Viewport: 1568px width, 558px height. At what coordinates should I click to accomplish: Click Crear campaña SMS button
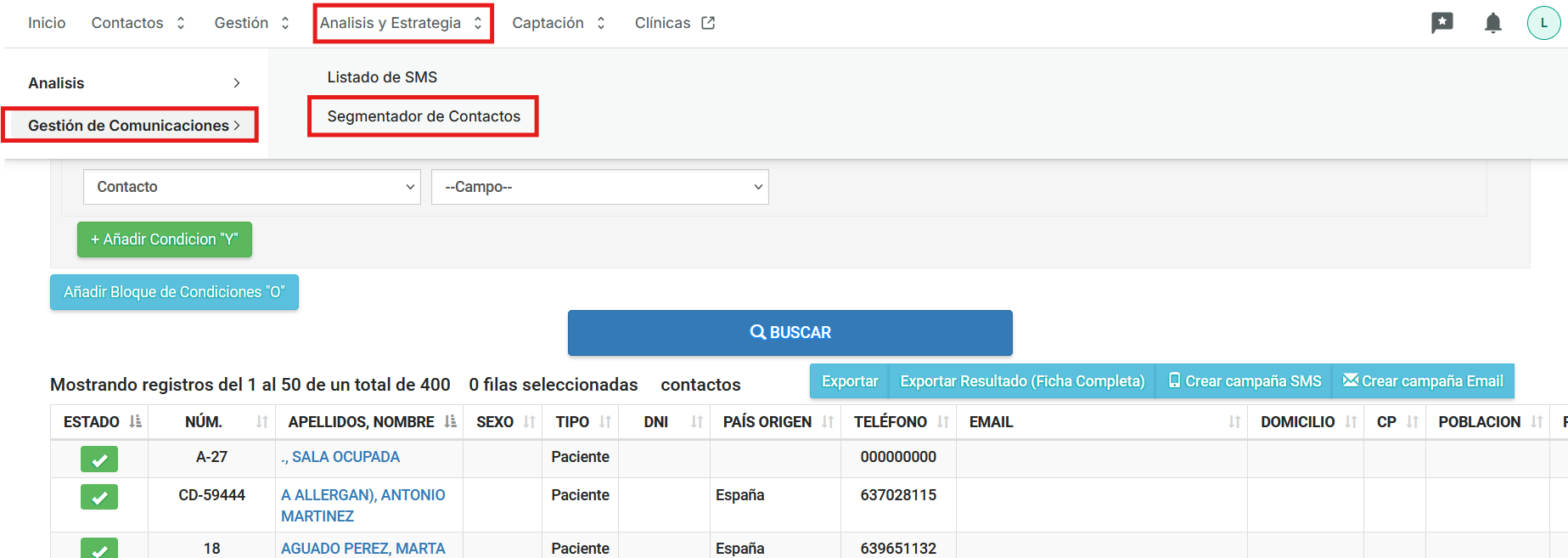point(1245,381)
